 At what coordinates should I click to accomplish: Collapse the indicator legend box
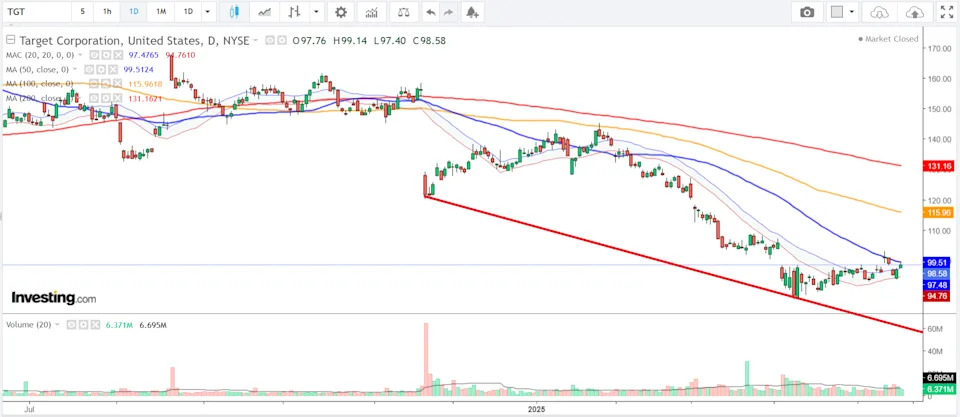click(10, 40)
